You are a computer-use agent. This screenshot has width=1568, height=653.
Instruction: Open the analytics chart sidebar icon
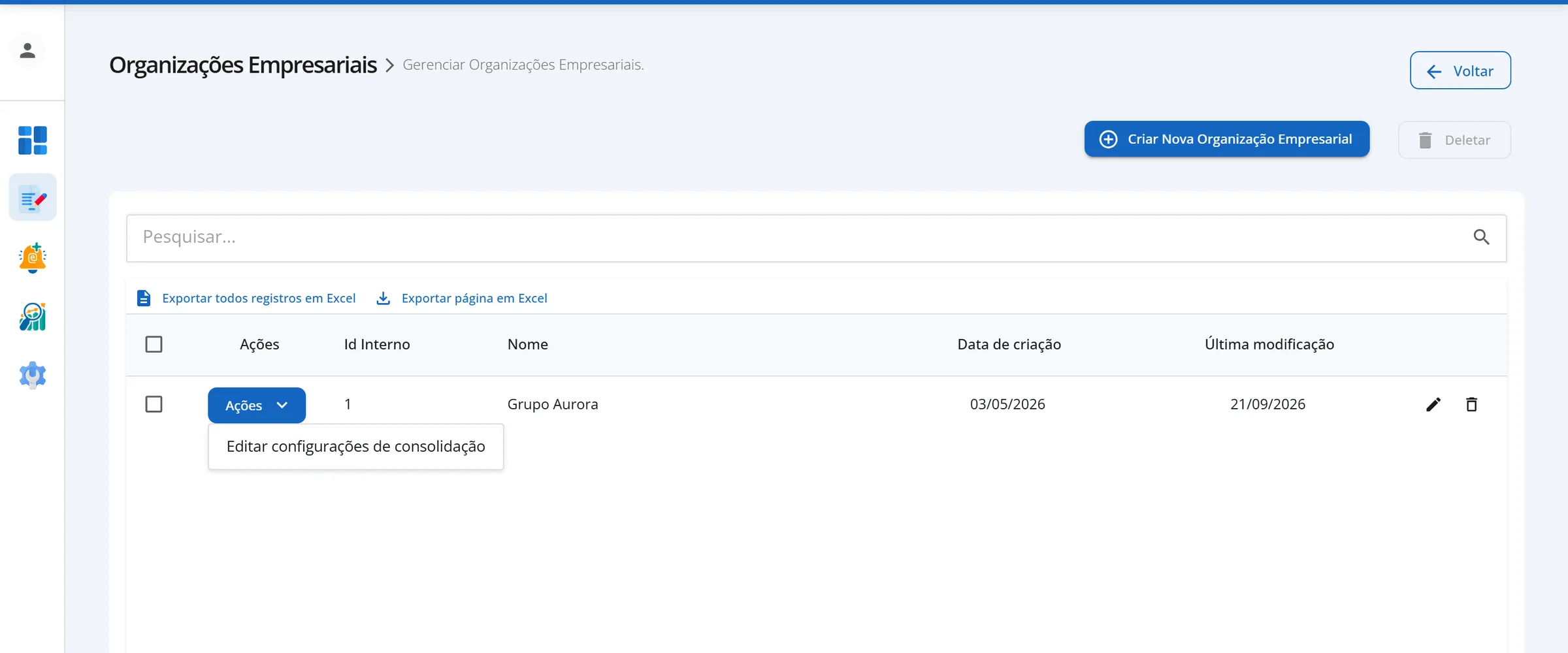click(33, 317)
